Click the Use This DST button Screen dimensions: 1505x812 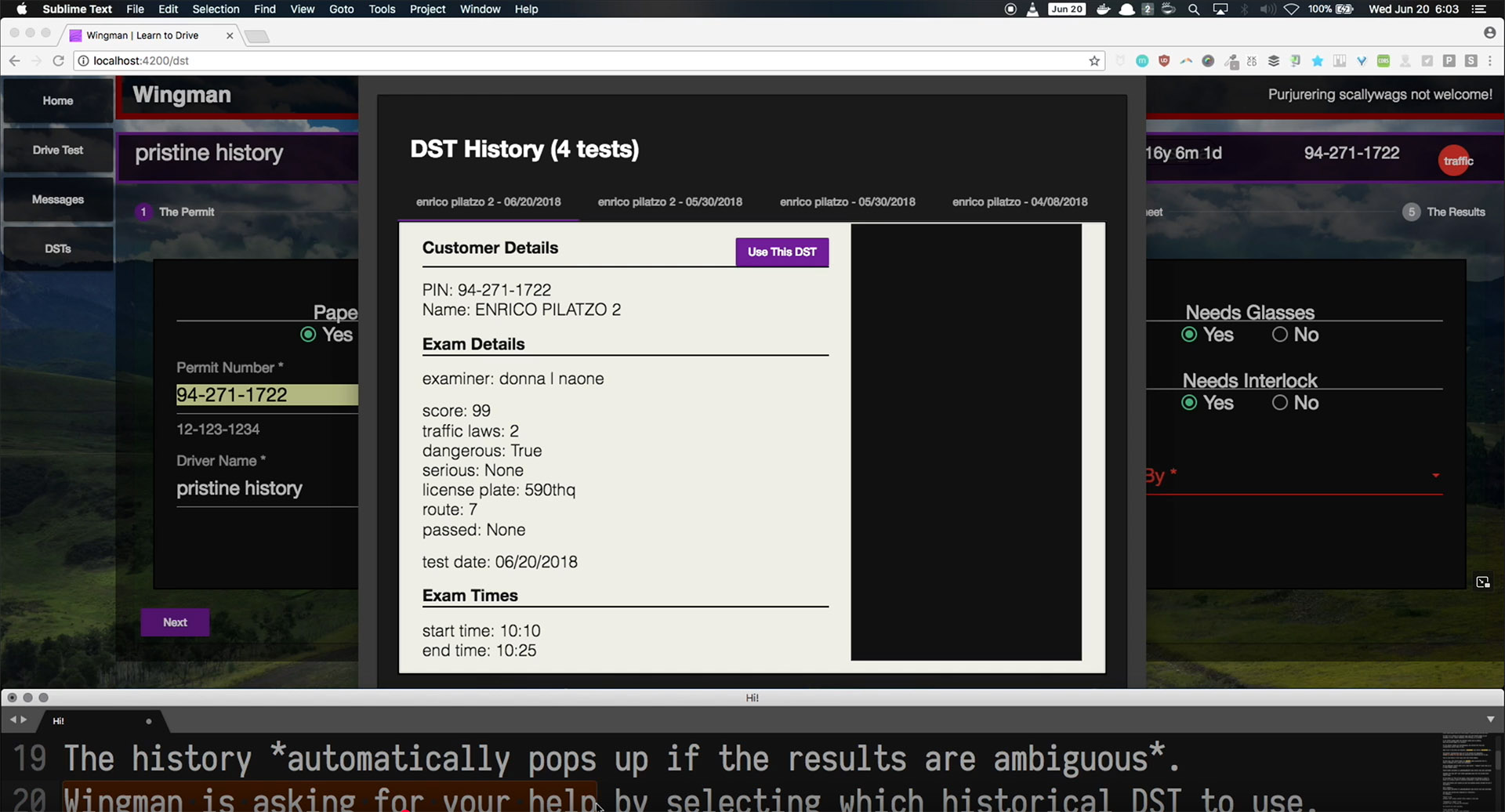[782, 252]
